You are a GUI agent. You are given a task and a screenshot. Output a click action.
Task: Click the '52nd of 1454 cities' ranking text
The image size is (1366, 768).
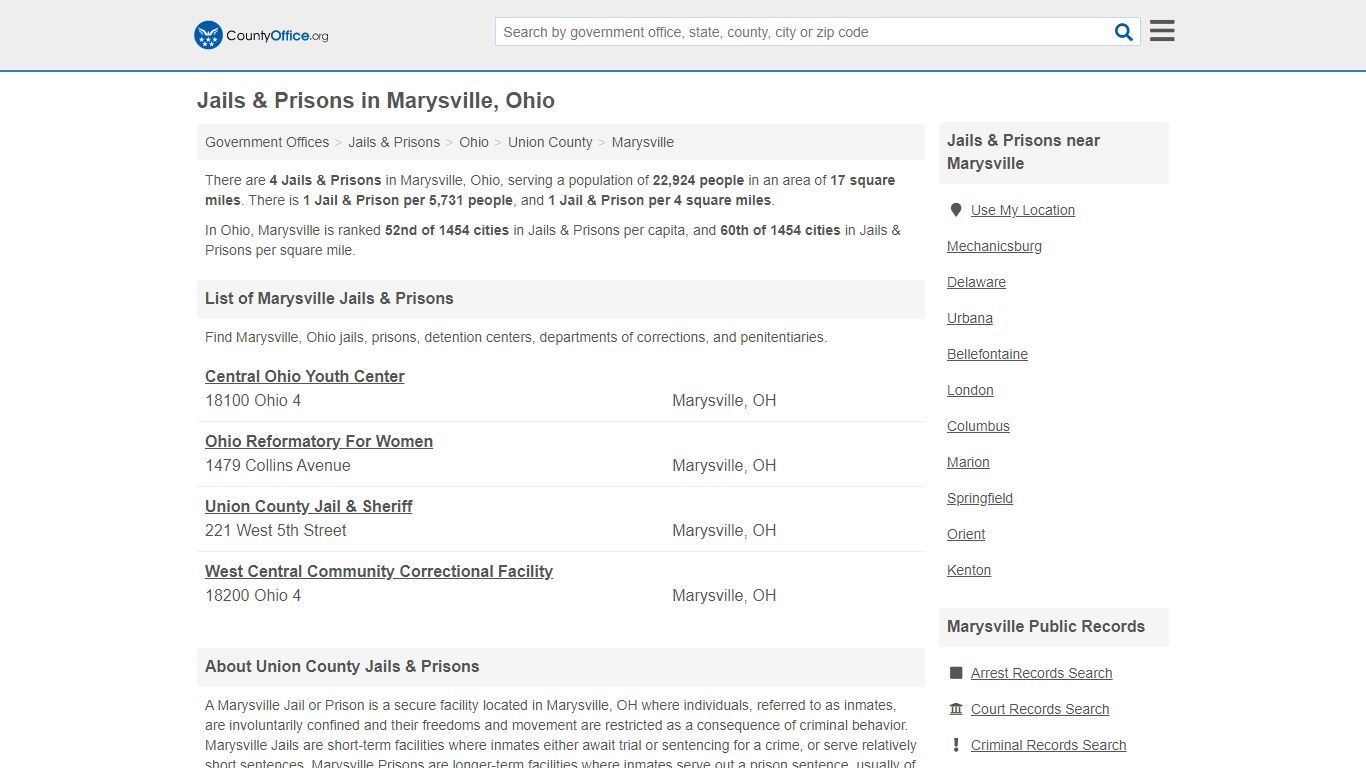tap(447, 230)
